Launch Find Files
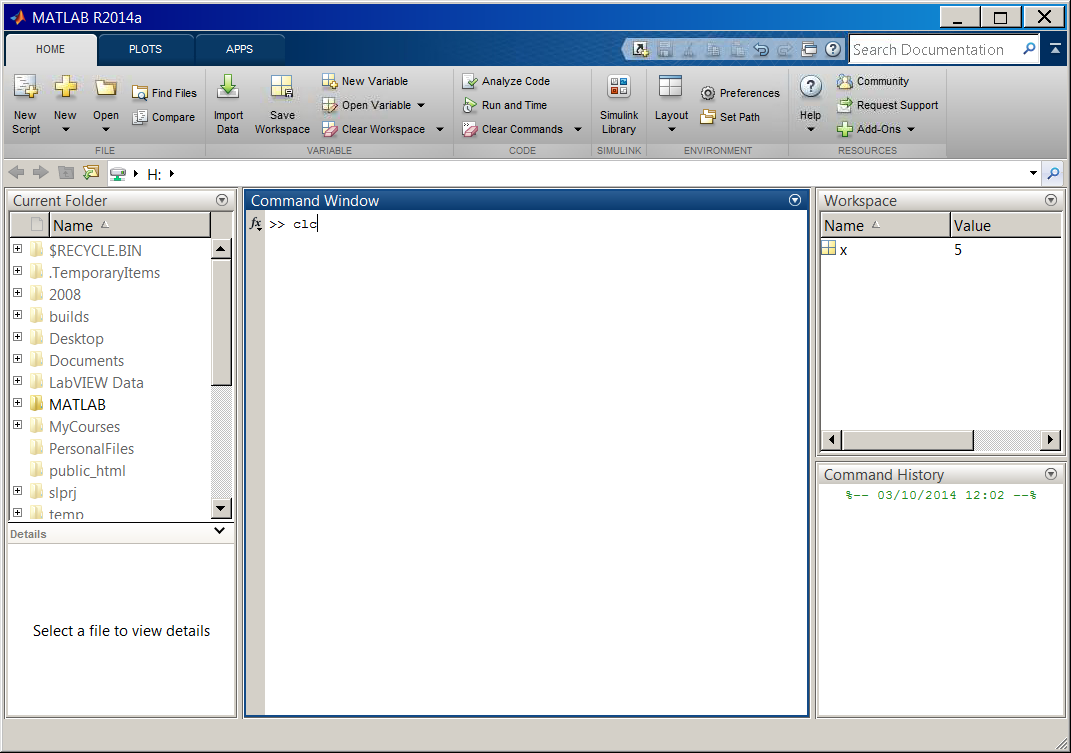Viewport: 1071px width, 753px height. point(165,93)
